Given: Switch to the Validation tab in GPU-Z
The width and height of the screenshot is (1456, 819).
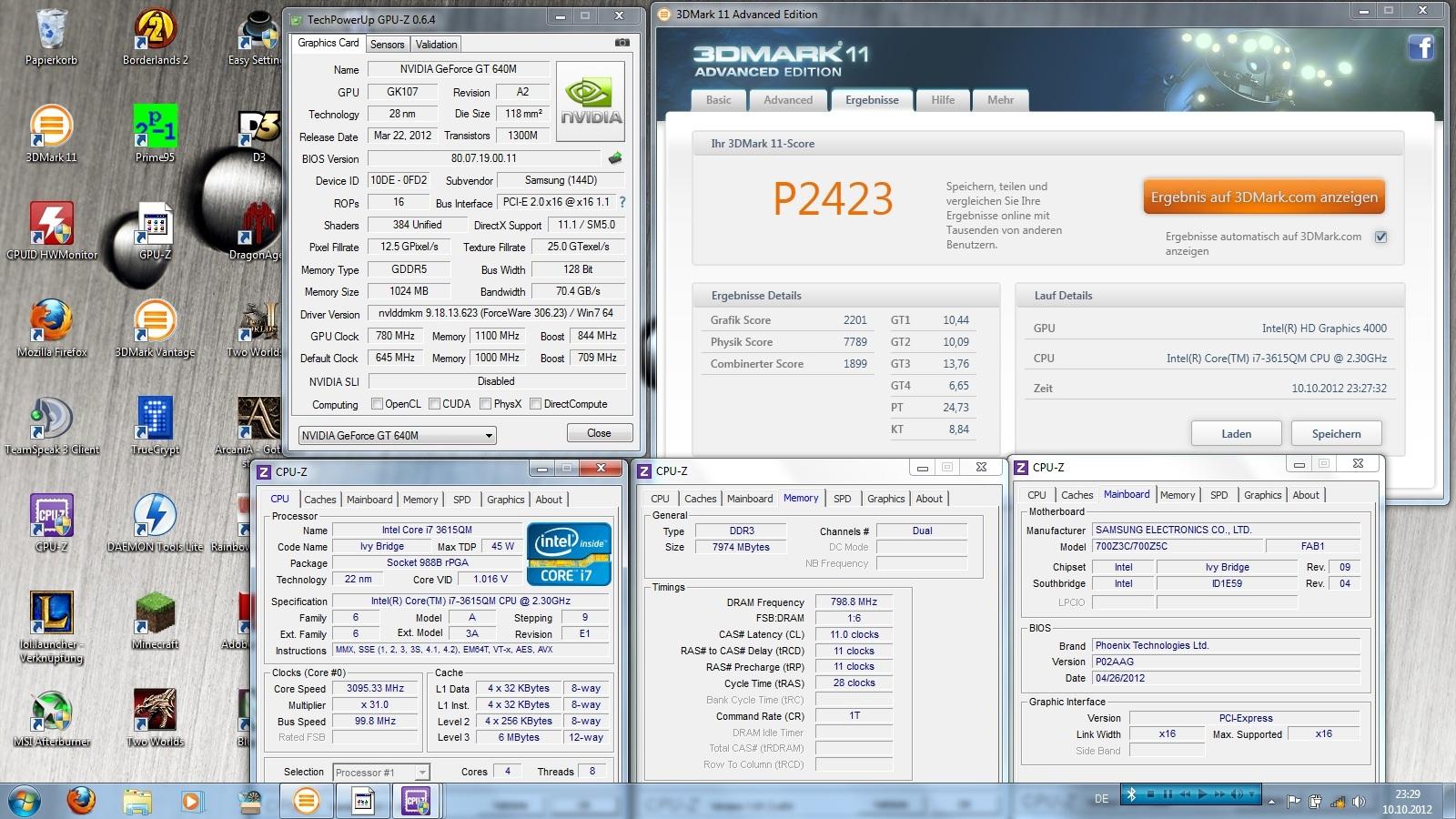Looking at the screenshot, I should [436, 44].
